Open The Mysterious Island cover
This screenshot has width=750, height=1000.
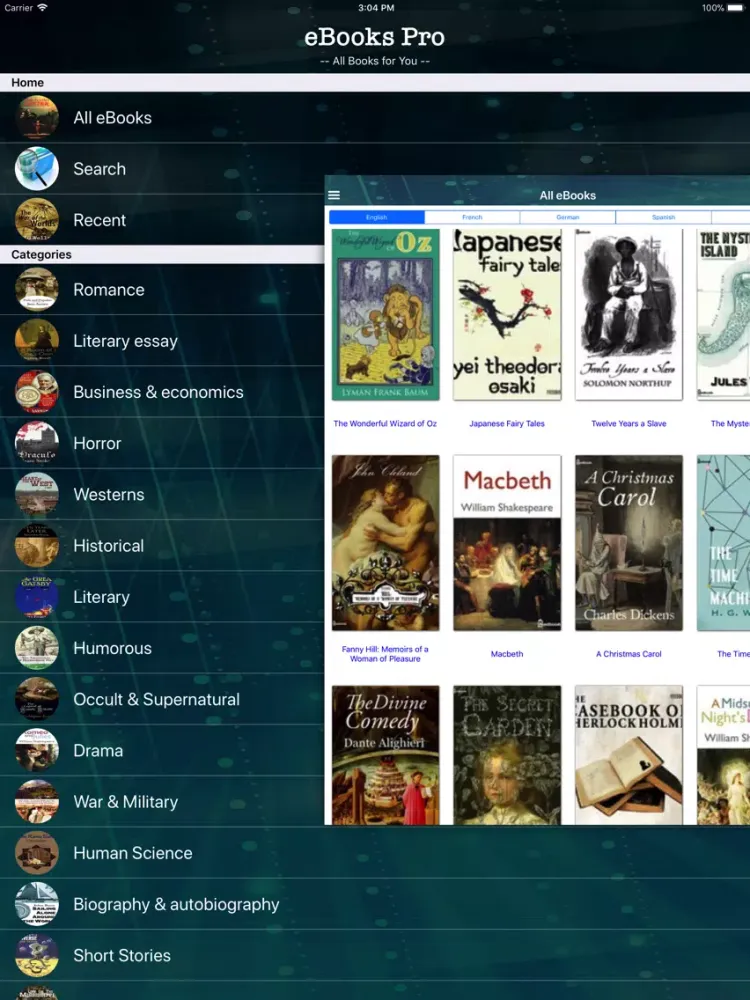click(x=723, y=314)
